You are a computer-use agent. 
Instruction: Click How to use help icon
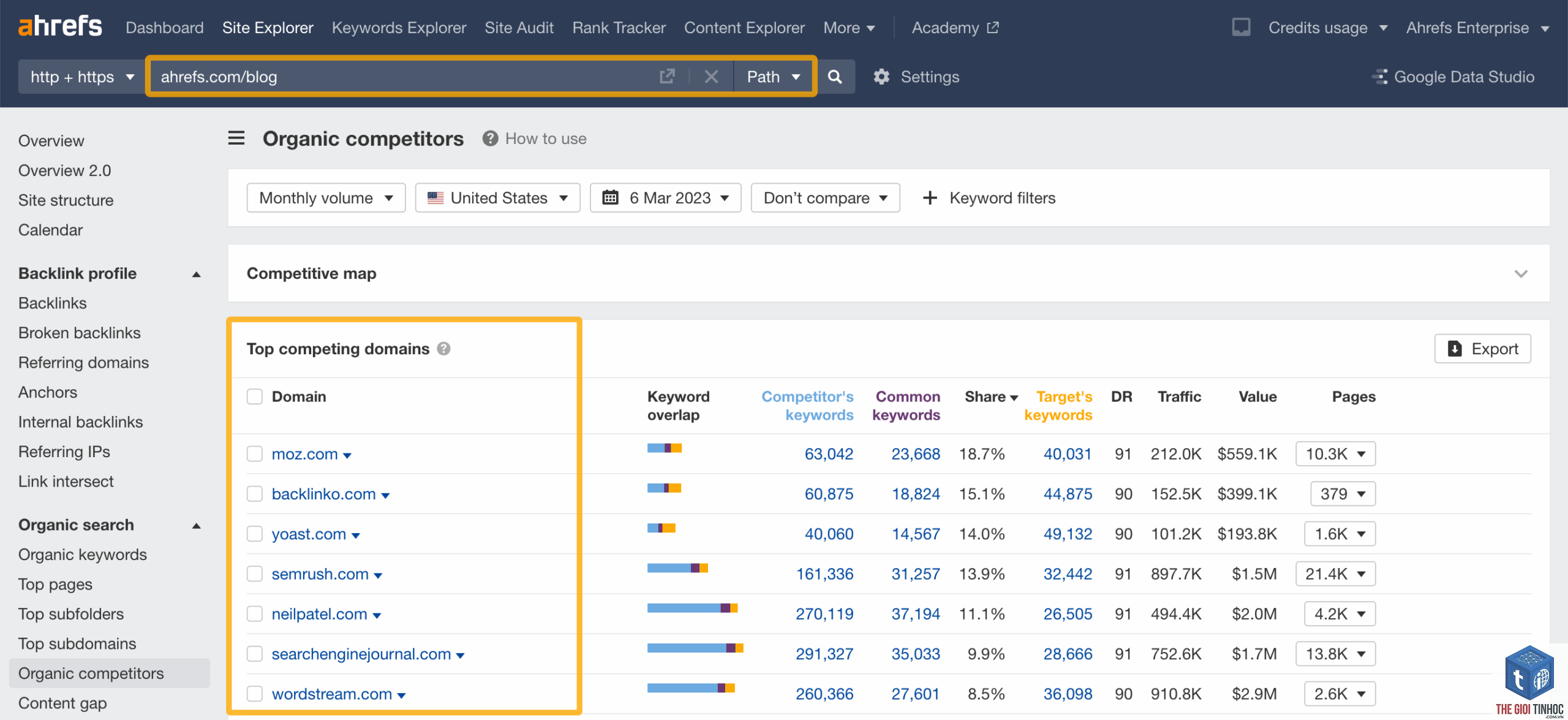[x=490, y=138]
